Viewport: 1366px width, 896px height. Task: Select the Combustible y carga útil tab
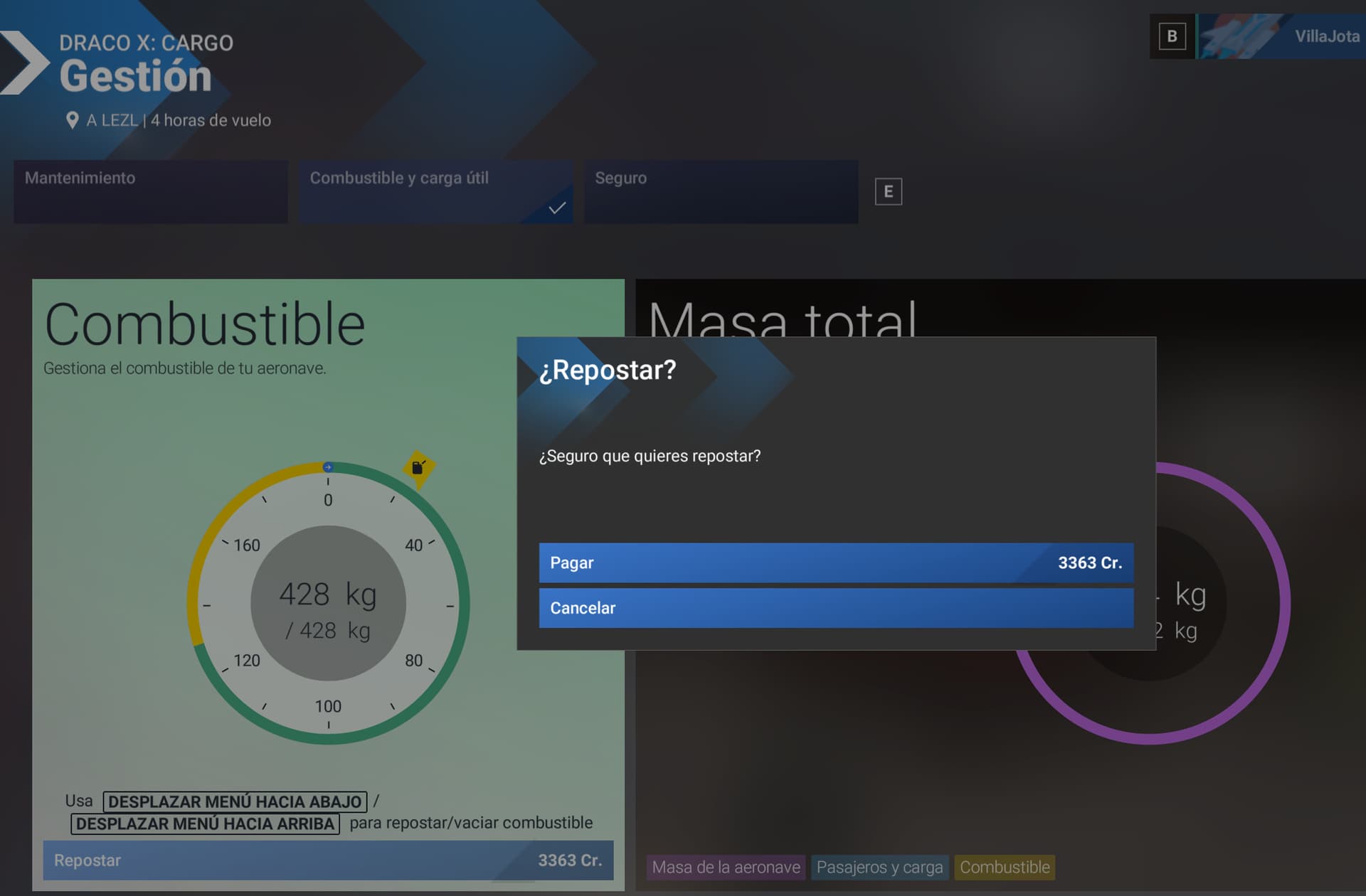point(436,192)
